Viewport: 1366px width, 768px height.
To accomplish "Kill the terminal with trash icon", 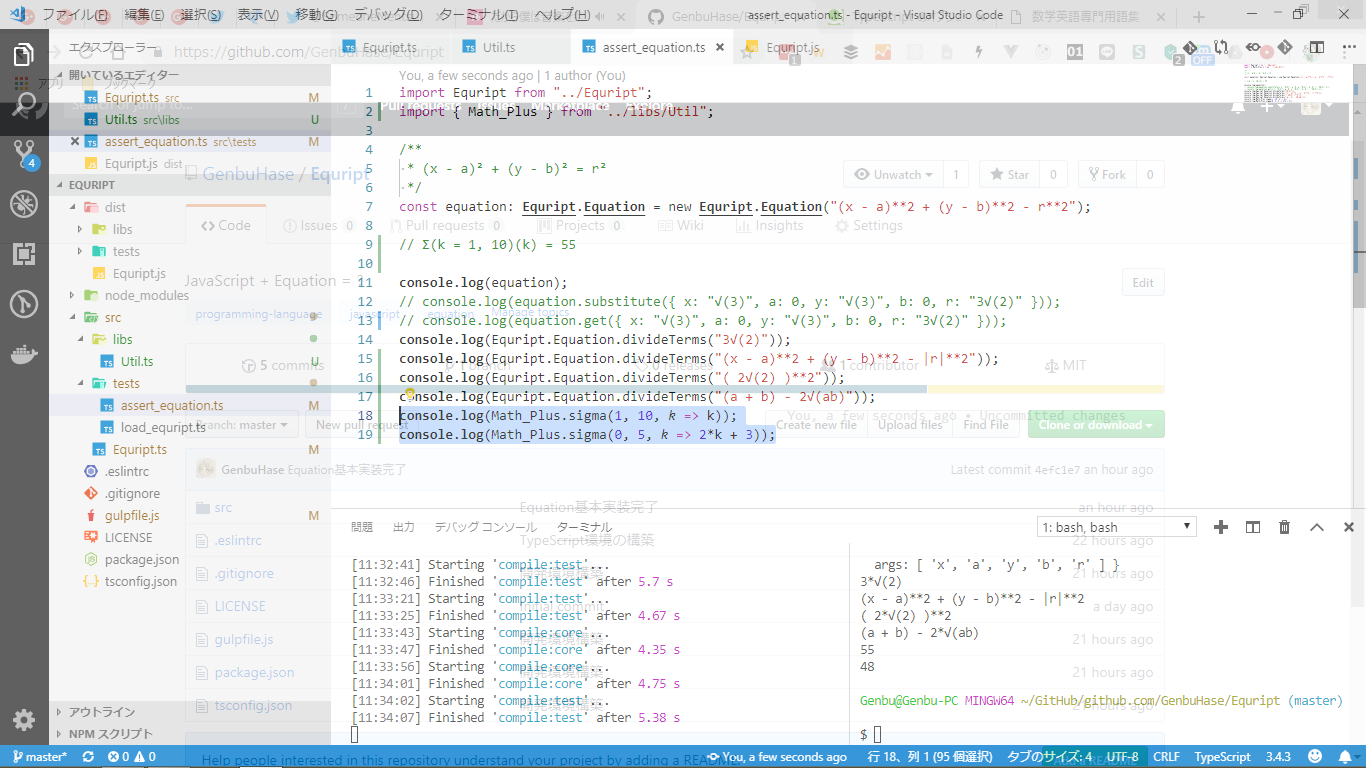I will [1285, 527].
